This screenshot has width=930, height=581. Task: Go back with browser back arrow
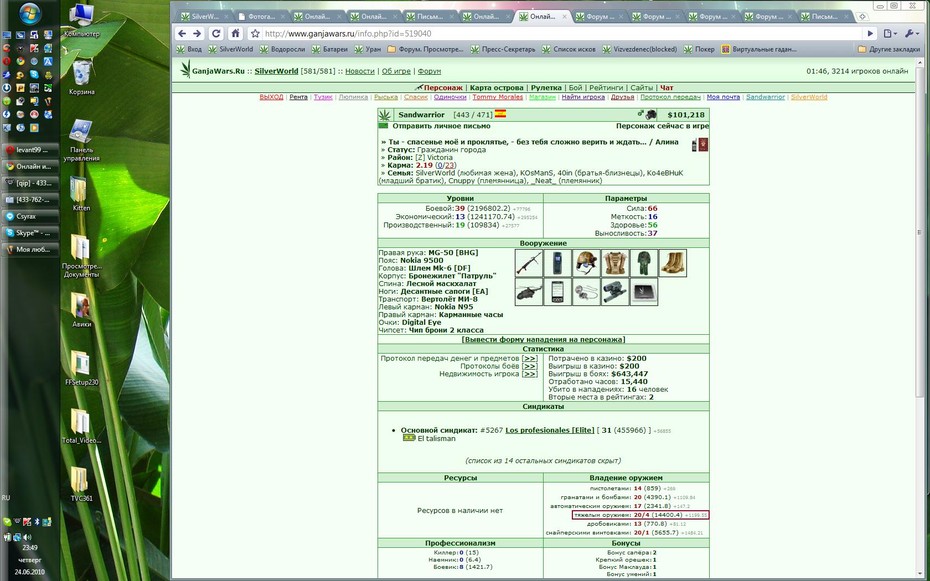click(183, 34)
